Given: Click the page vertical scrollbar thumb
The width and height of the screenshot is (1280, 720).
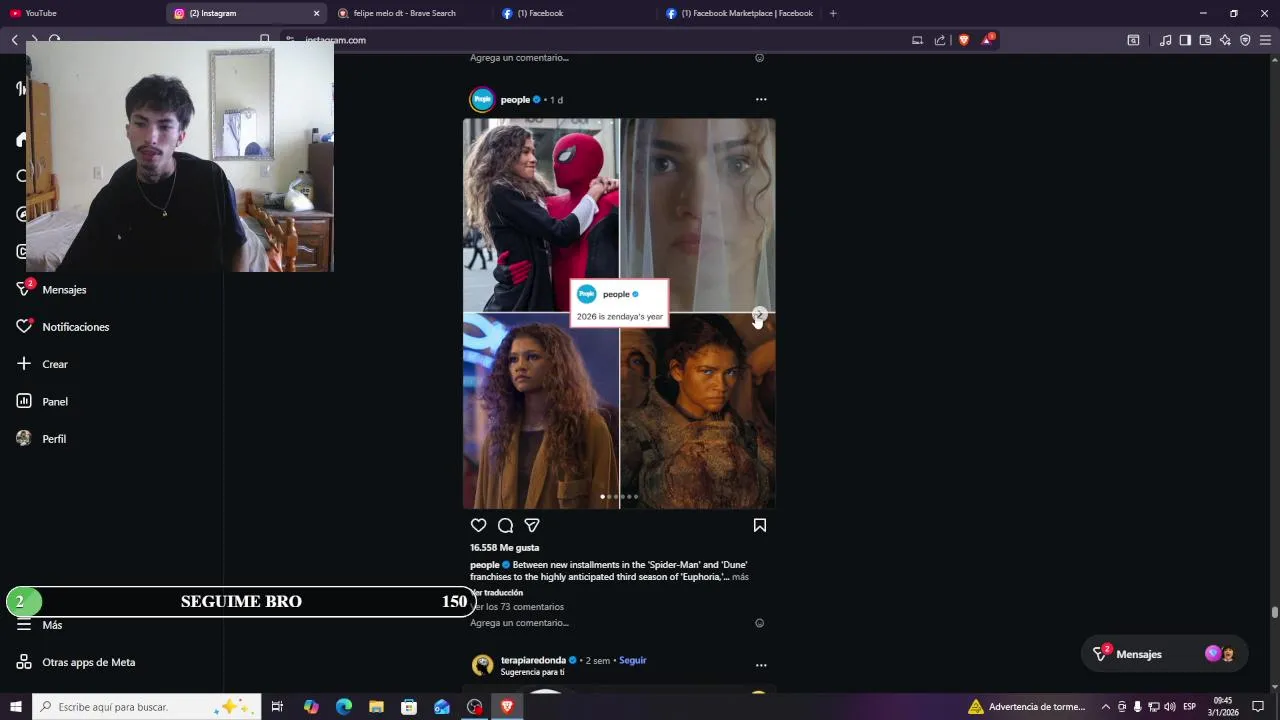Looking at the screenshot, I should click(x=1274, y=612).
